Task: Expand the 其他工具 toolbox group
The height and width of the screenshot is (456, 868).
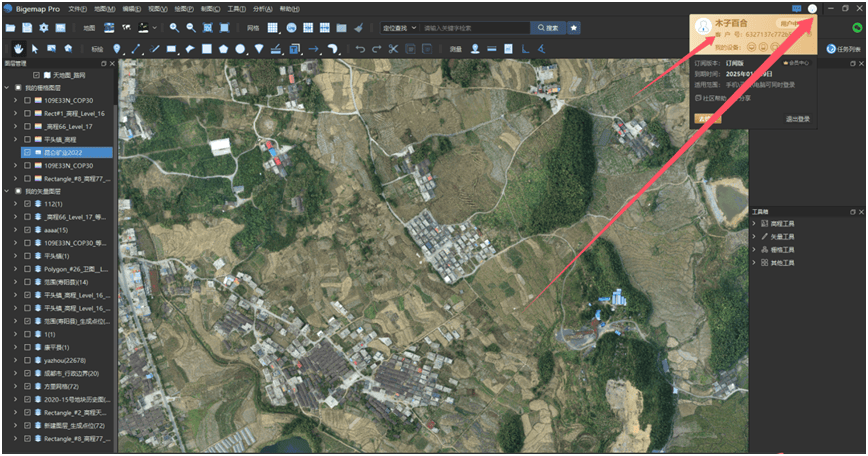Action: (754, 263)
